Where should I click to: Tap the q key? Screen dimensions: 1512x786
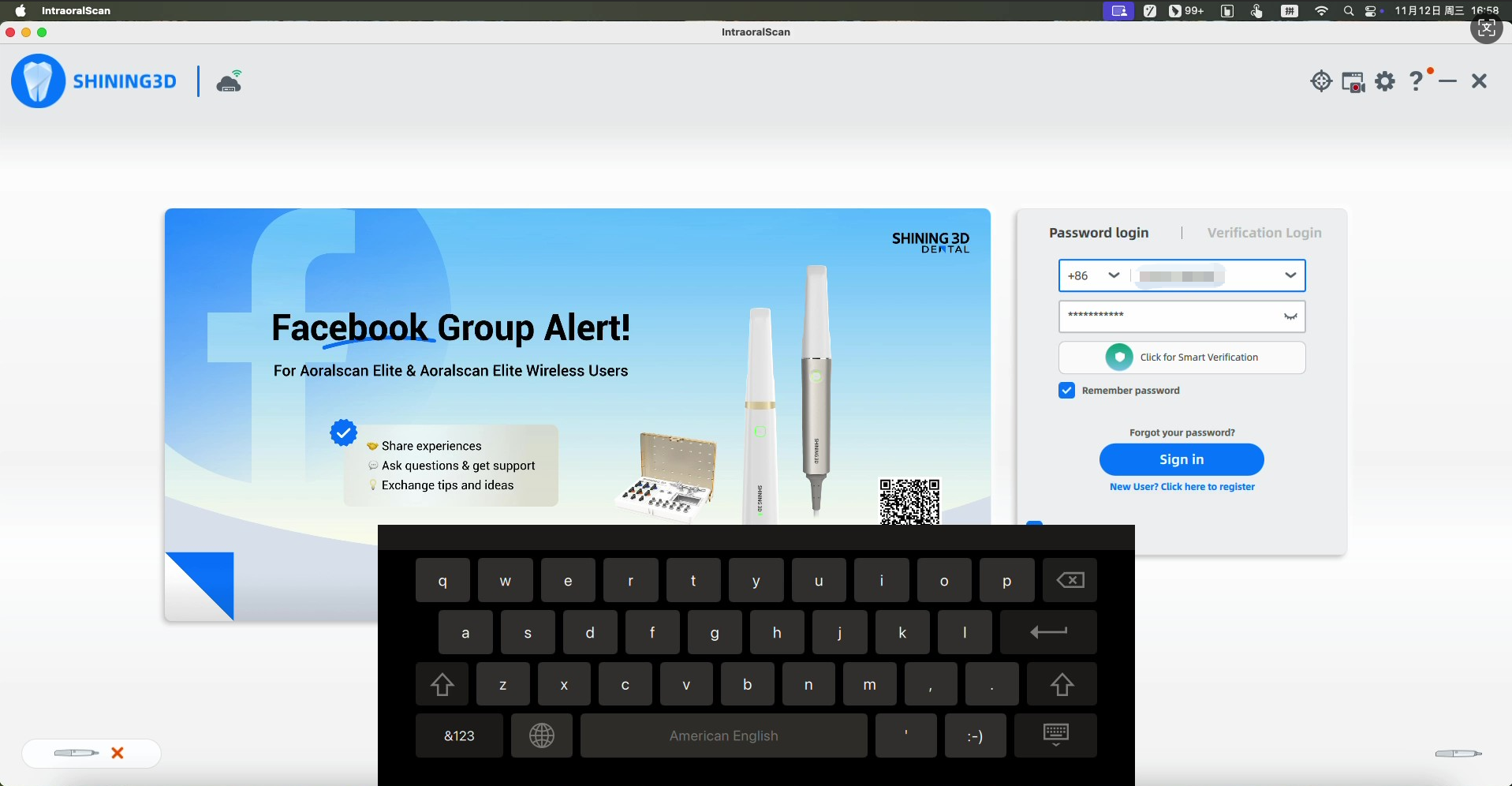point(442,581)
